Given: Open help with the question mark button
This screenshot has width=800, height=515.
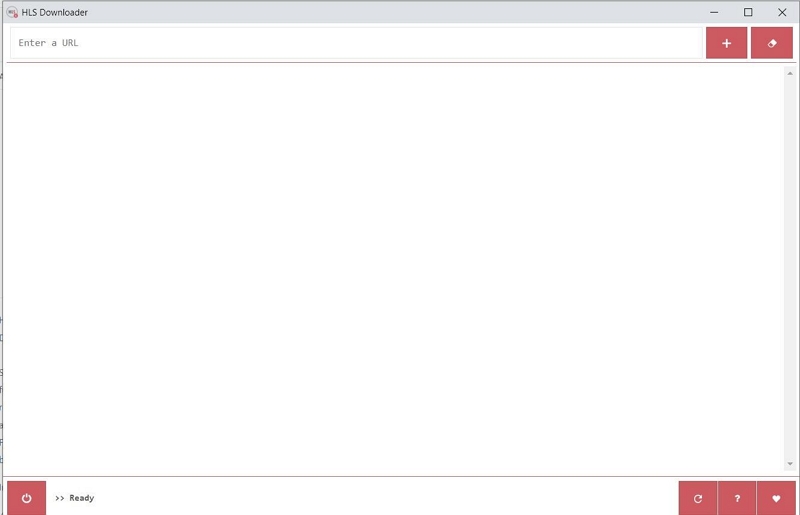Looking at the screenshot, I should 737,498.
